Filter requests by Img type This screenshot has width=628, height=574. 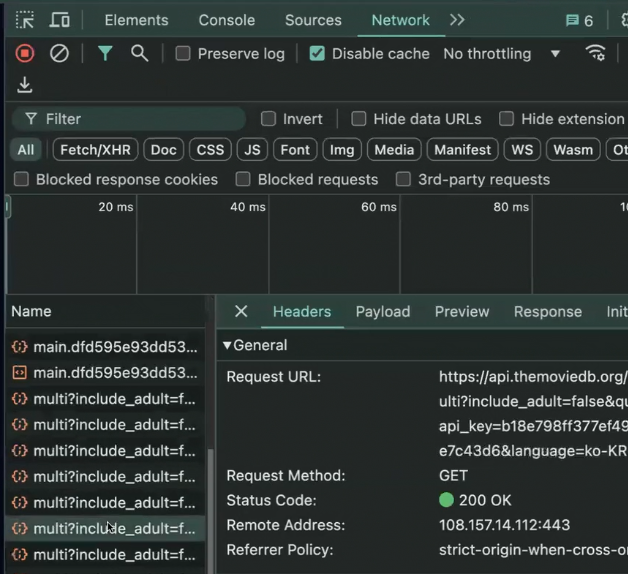click(342, 150)
